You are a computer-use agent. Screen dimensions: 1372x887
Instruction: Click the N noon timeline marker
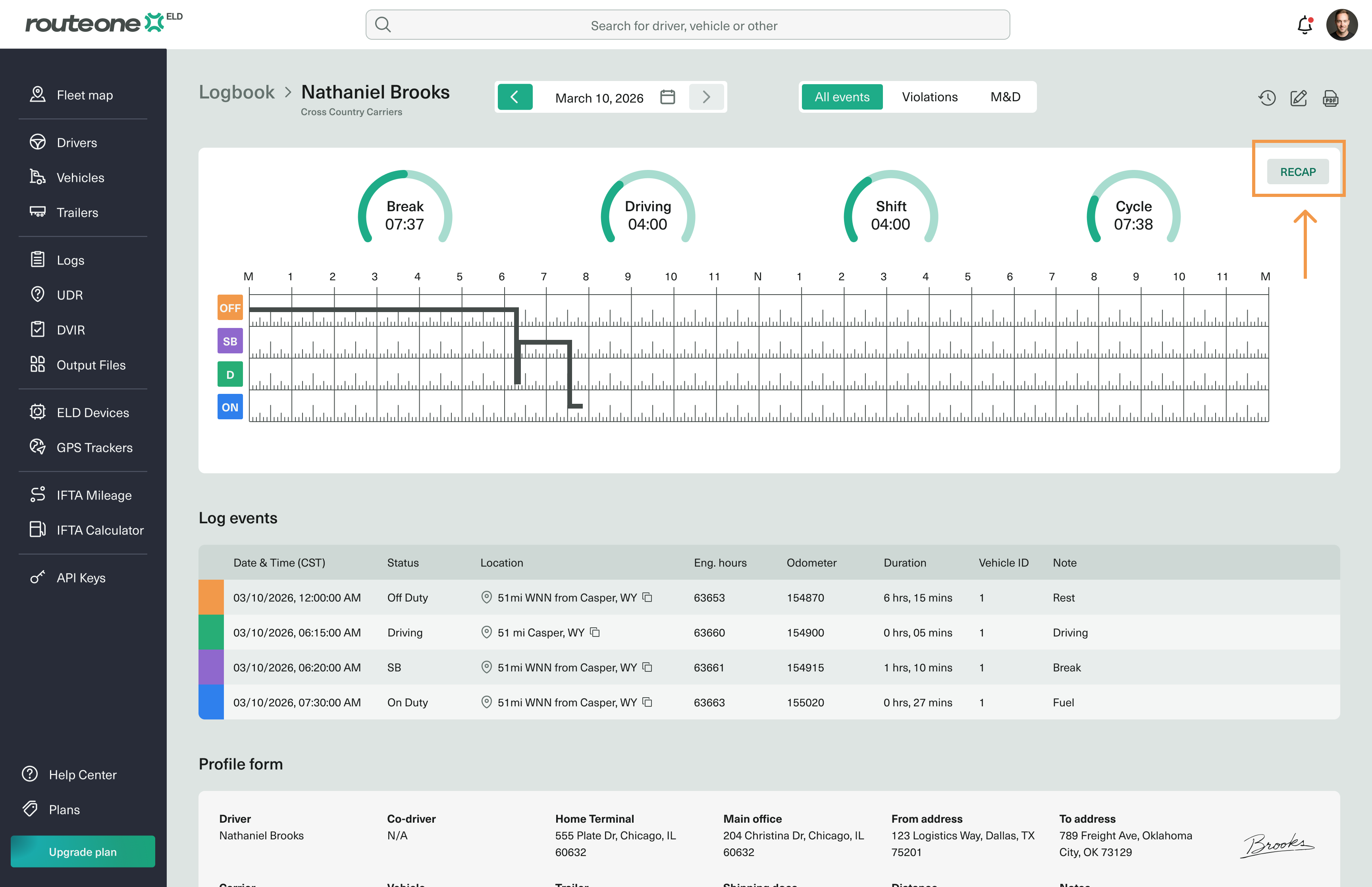[x=758, y=276]
